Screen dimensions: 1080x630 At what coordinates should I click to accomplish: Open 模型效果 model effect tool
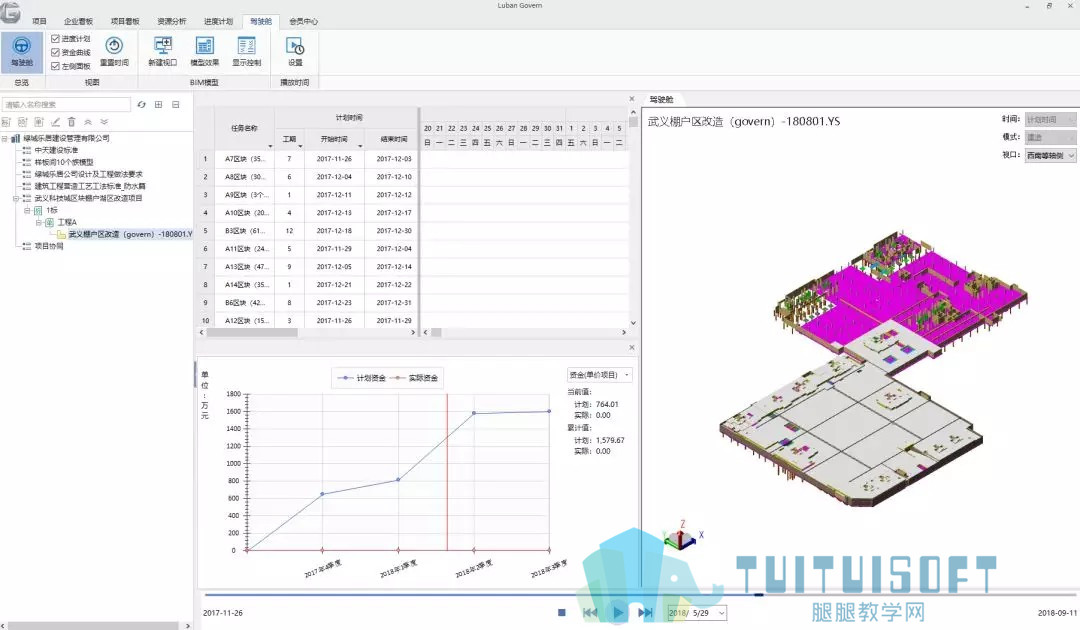[205, 51]
